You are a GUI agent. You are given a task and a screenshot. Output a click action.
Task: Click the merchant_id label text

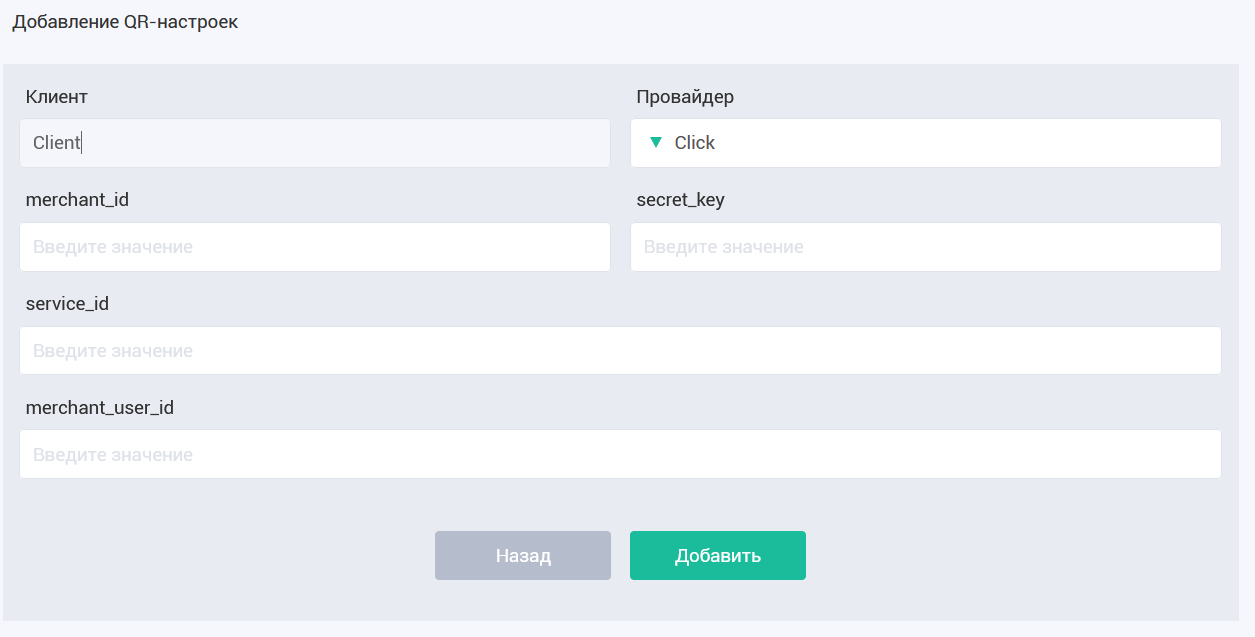(x=77, y=200)
